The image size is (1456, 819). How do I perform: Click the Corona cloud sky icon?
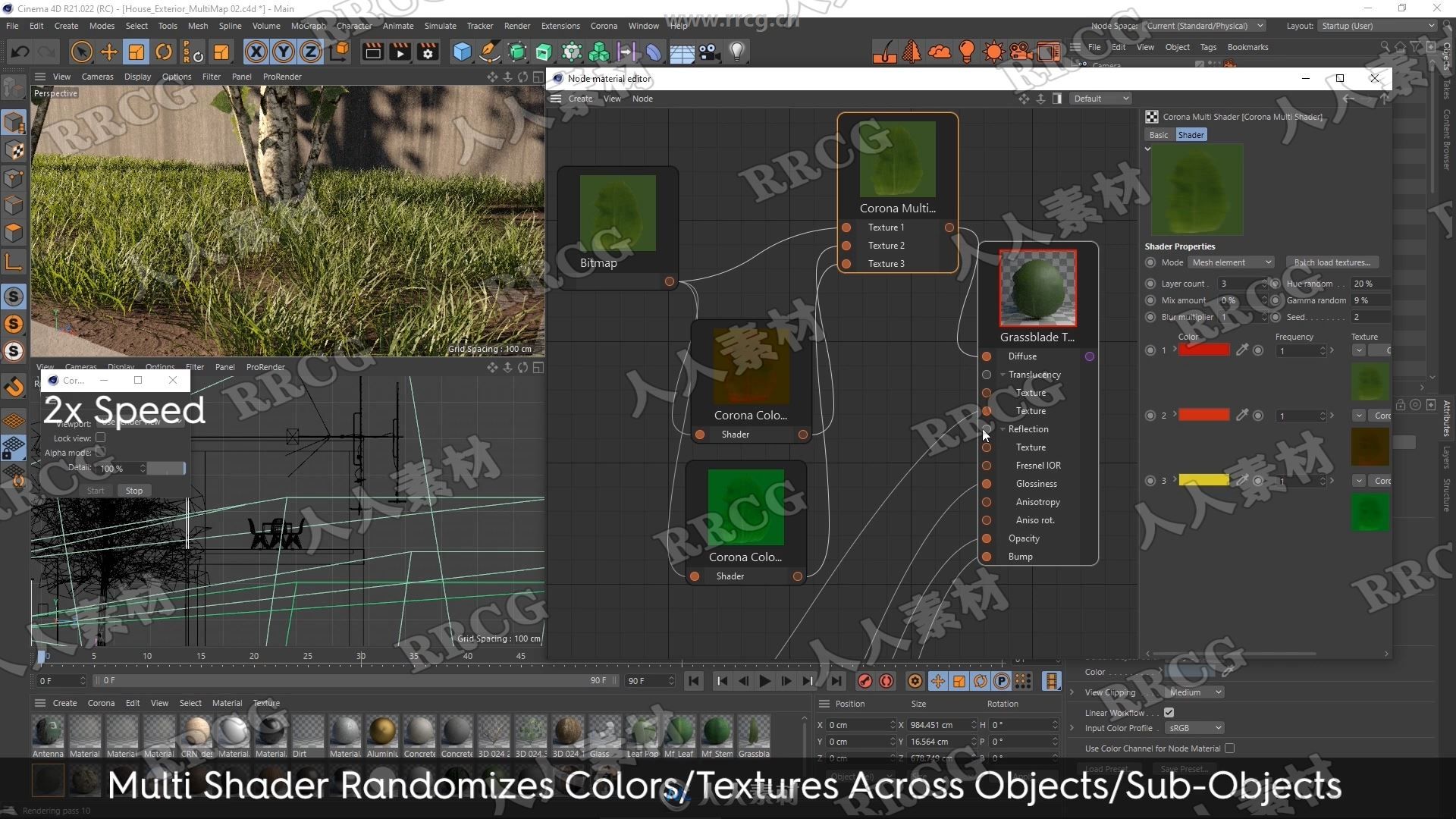(940, 52)
